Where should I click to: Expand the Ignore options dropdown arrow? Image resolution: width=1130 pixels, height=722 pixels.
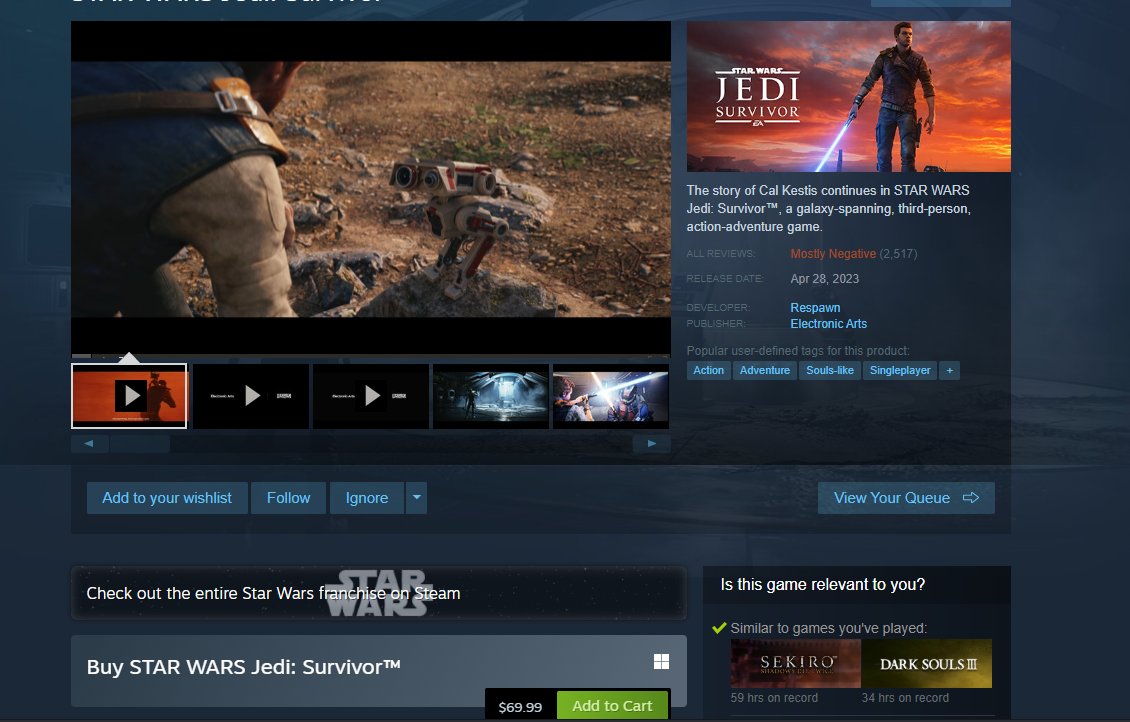click(417, 498)
